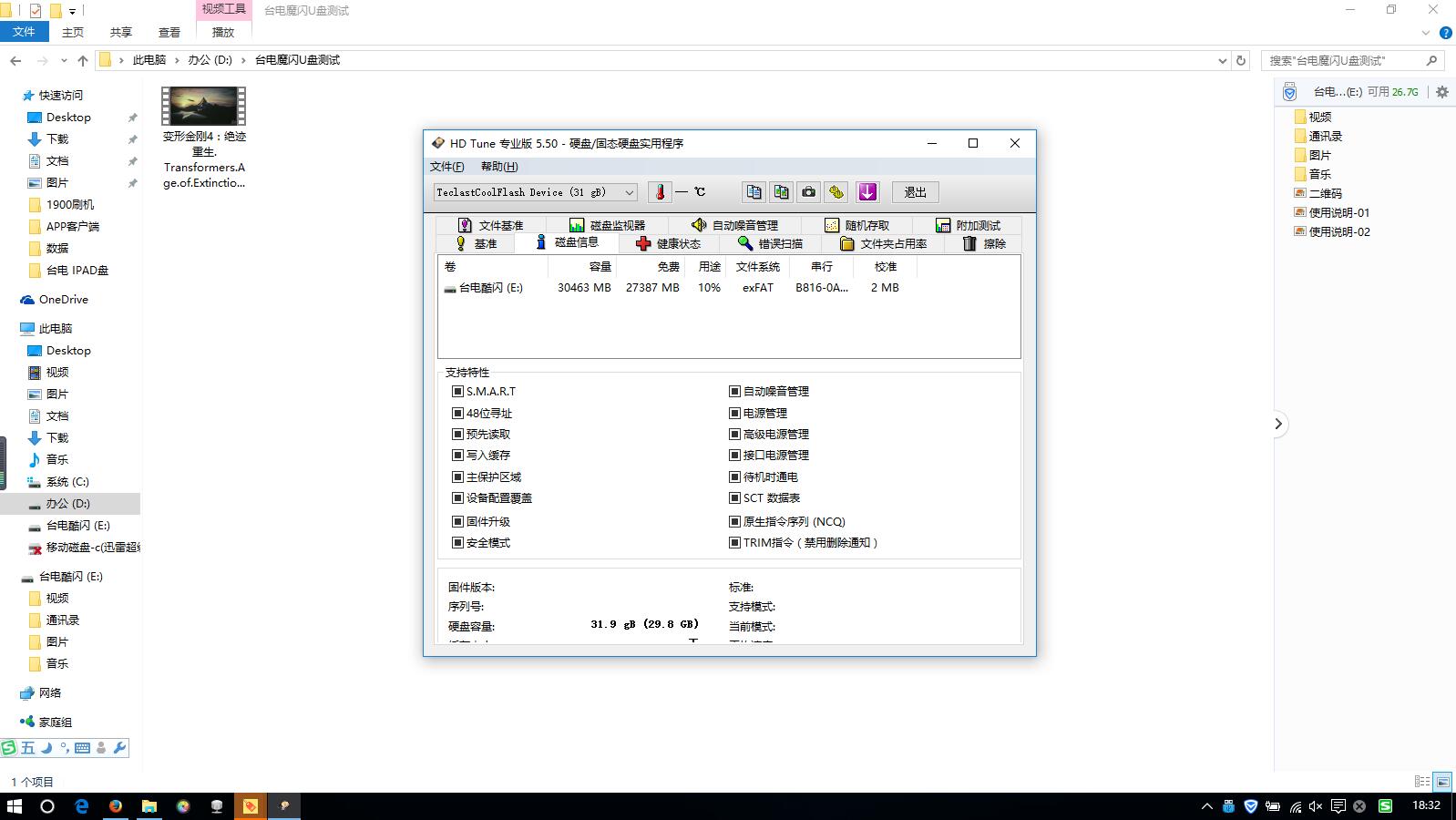Expand the address bar history dropdown
1456x820 pixels.
1222,60
